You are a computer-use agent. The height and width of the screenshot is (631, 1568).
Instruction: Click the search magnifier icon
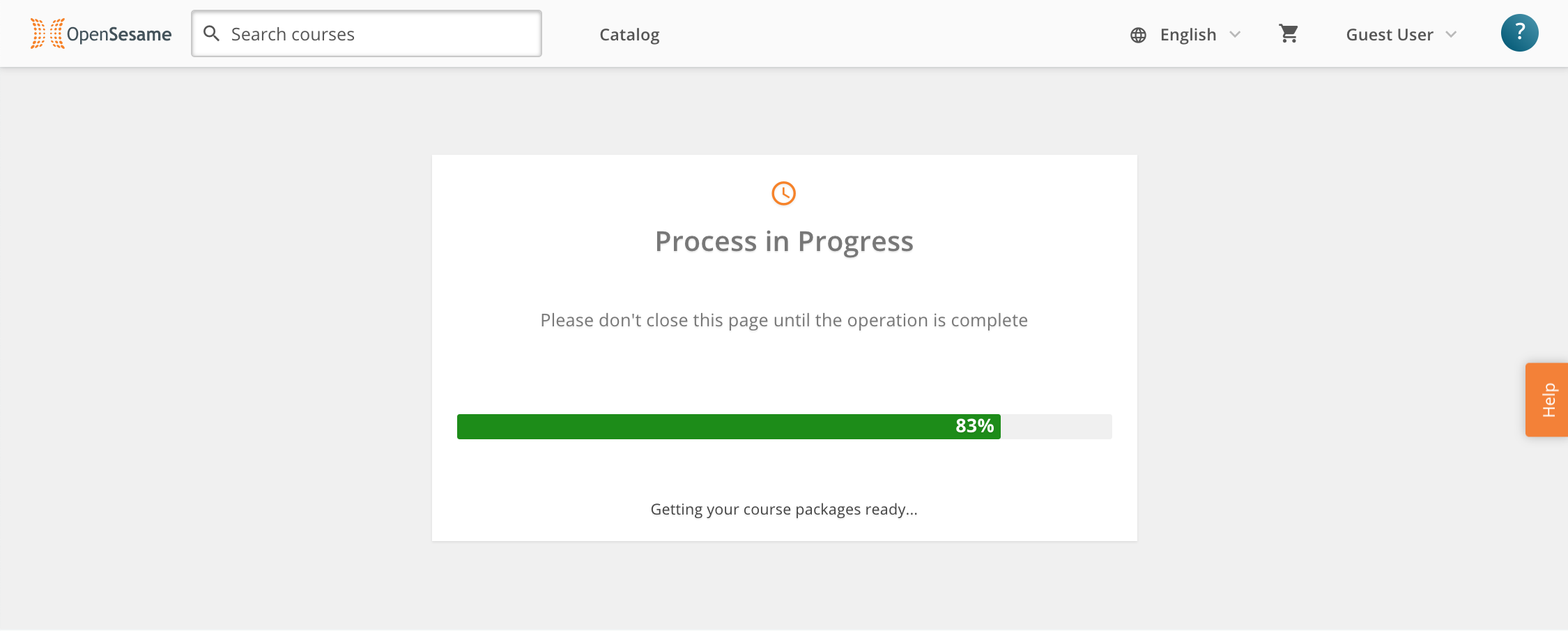[211, 33]
